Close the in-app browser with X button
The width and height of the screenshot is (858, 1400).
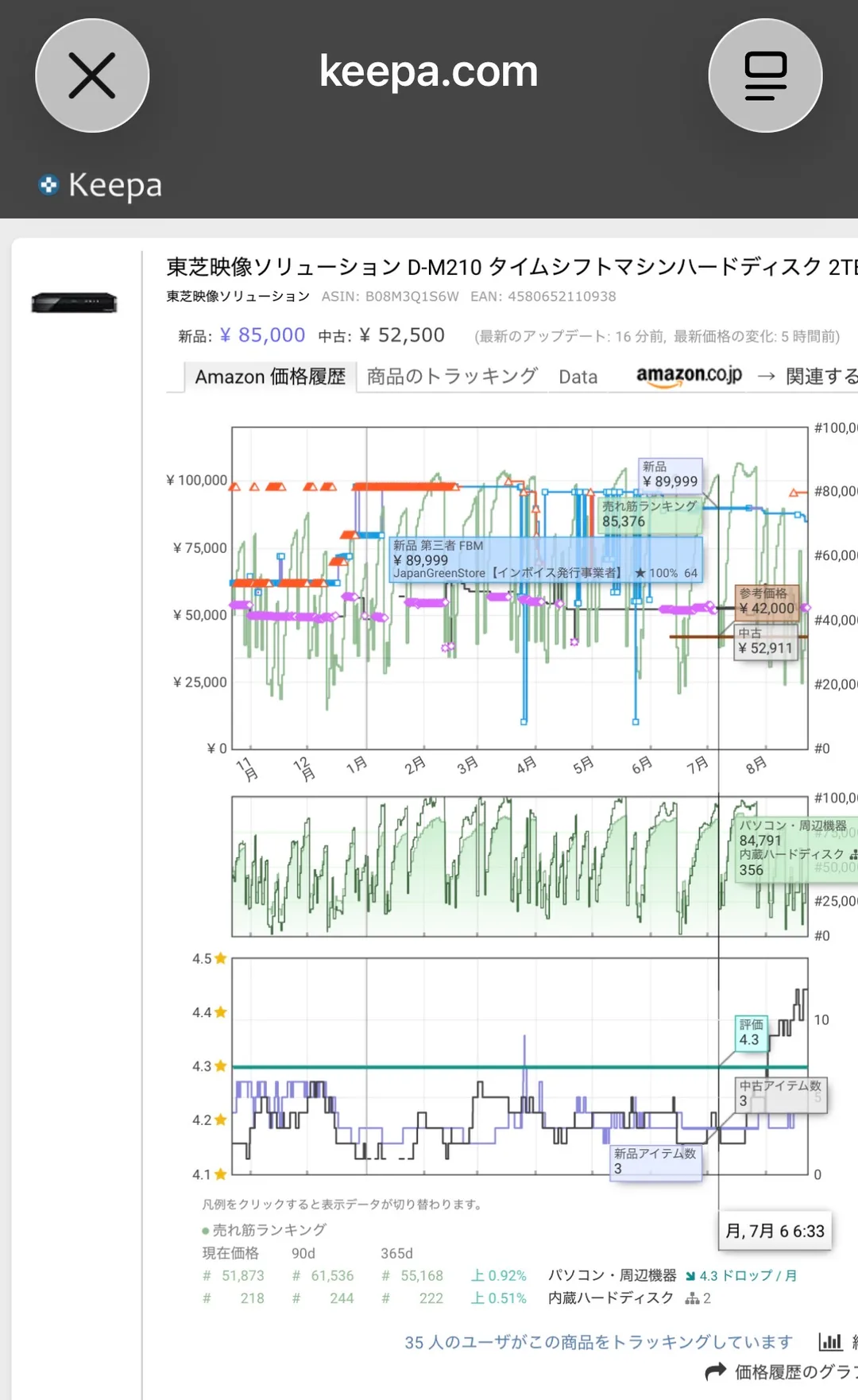(92, 75)
